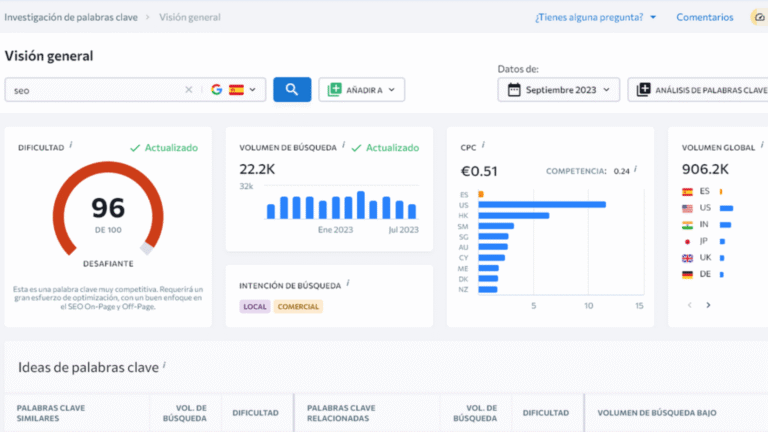Screen dimensions: 768x432
Task: Click the 22.2K search volume value
Action: click(x=257, y=169)
